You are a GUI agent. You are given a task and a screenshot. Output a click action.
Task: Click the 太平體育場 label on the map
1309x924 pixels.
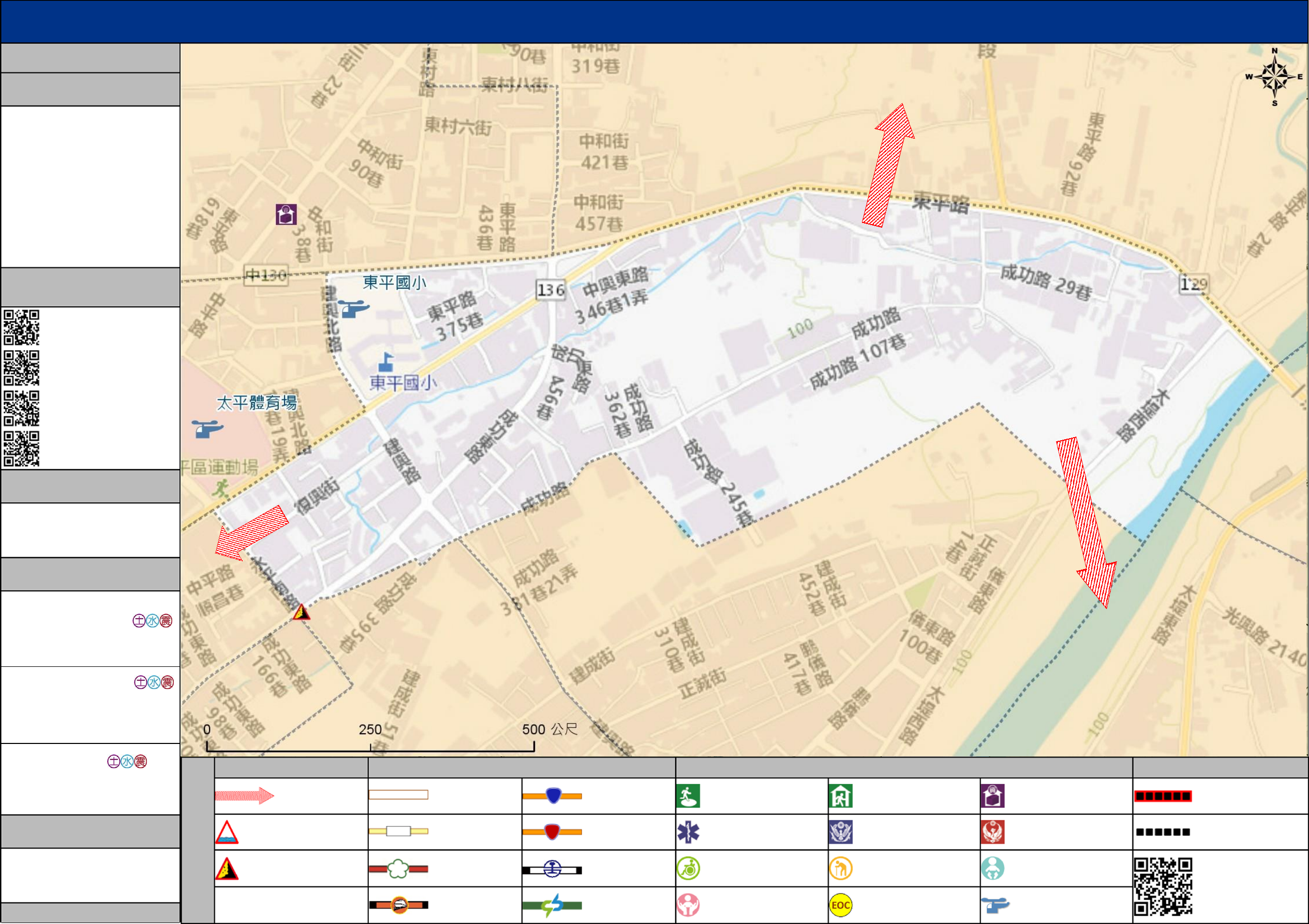click(x=257, y=403)
